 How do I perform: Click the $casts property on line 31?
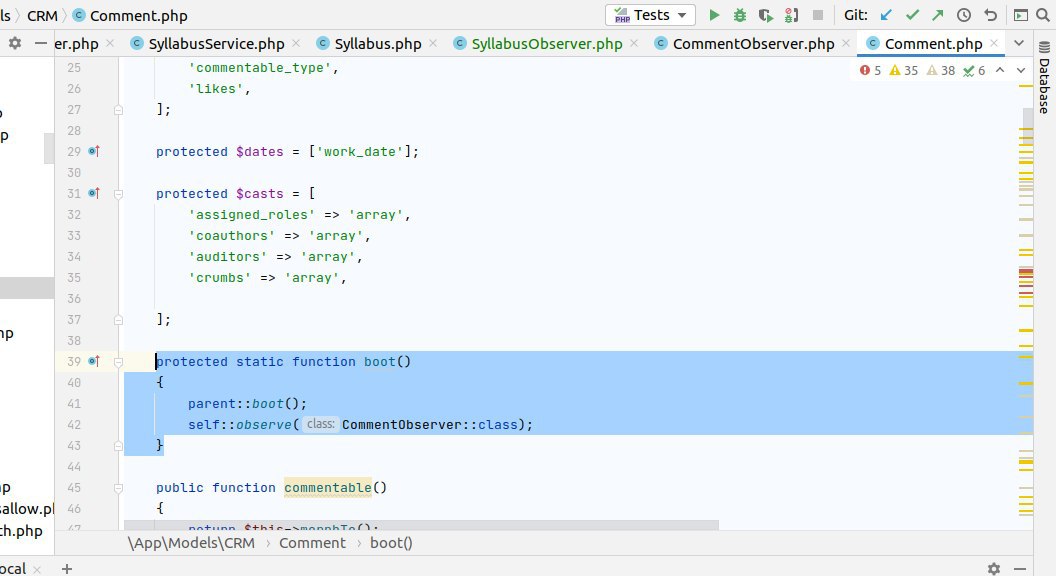click(x=259, y=193)
